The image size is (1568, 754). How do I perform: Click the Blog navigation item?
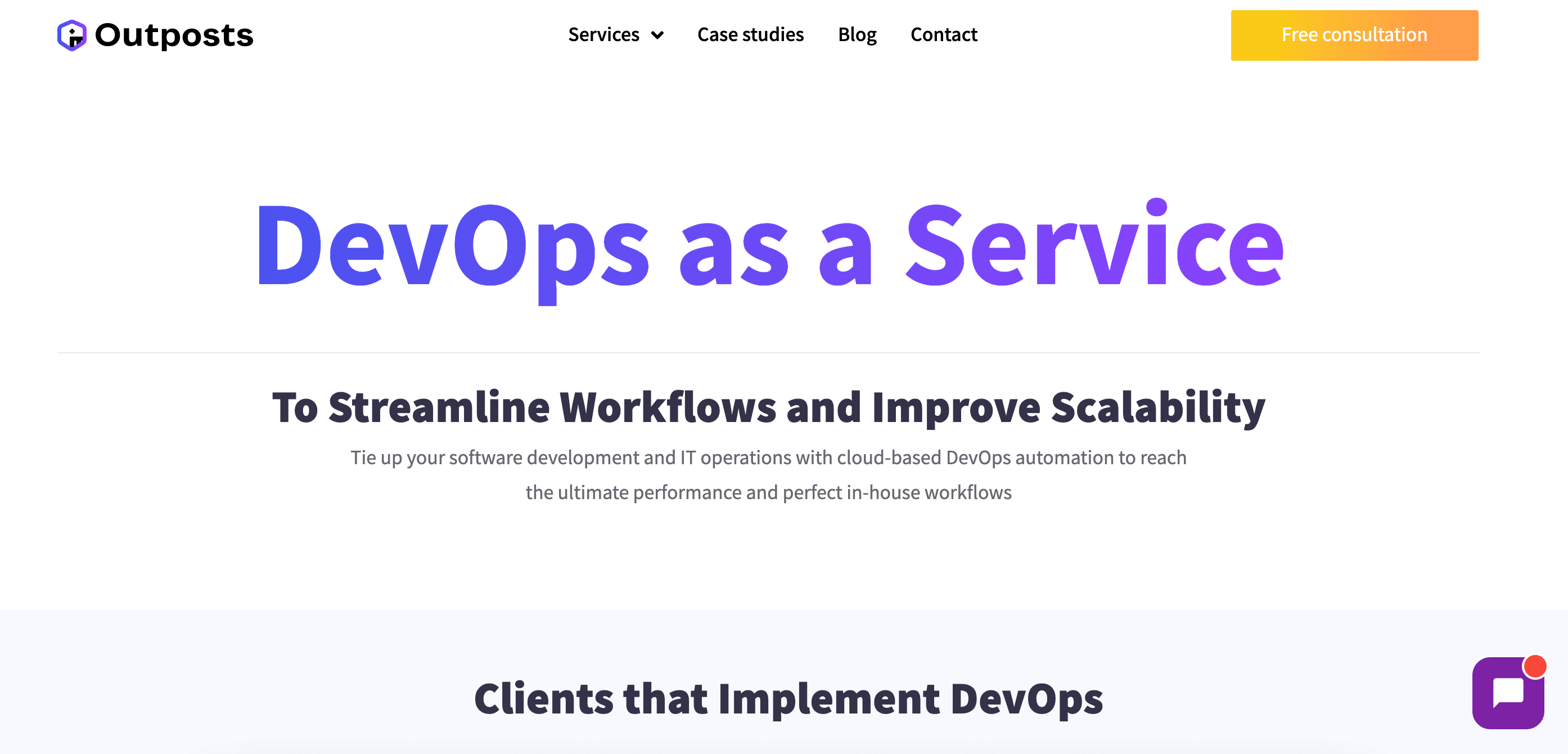coord(857,34)
